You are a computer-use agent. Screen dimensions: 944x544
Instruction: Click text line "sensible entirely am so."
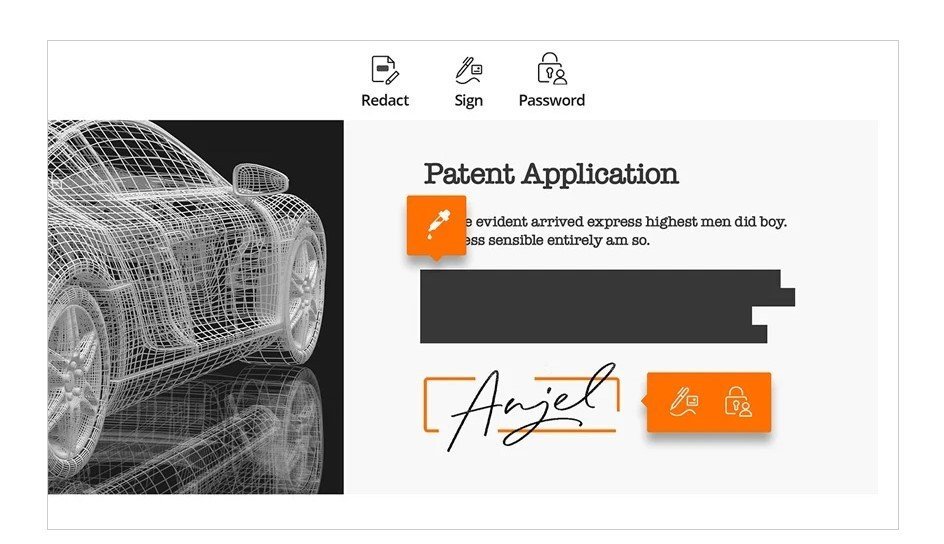coord(560,240)
